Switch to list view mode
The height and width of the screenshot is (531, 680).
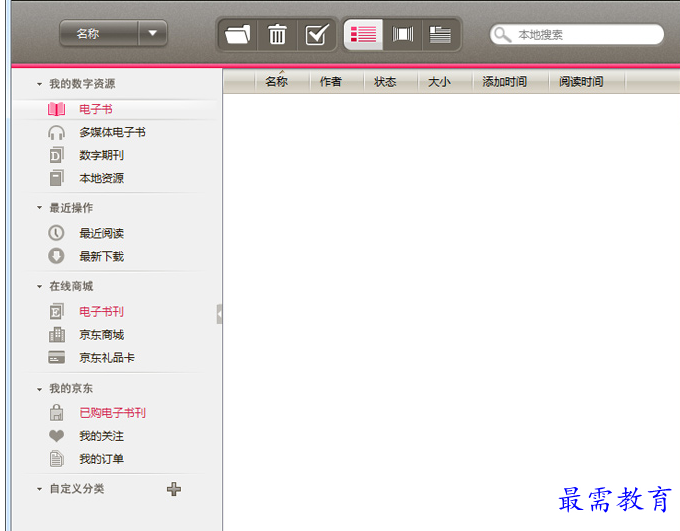coord(363,35)
